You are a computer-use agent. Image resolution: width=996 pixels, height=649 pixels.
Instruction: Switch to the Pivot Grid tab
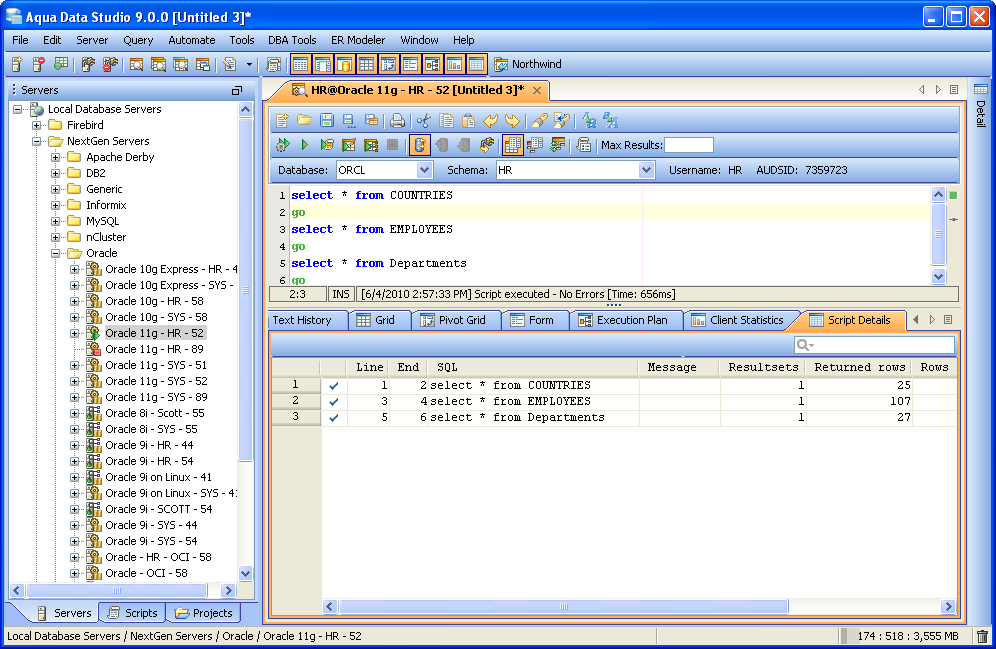pos(455,320)
